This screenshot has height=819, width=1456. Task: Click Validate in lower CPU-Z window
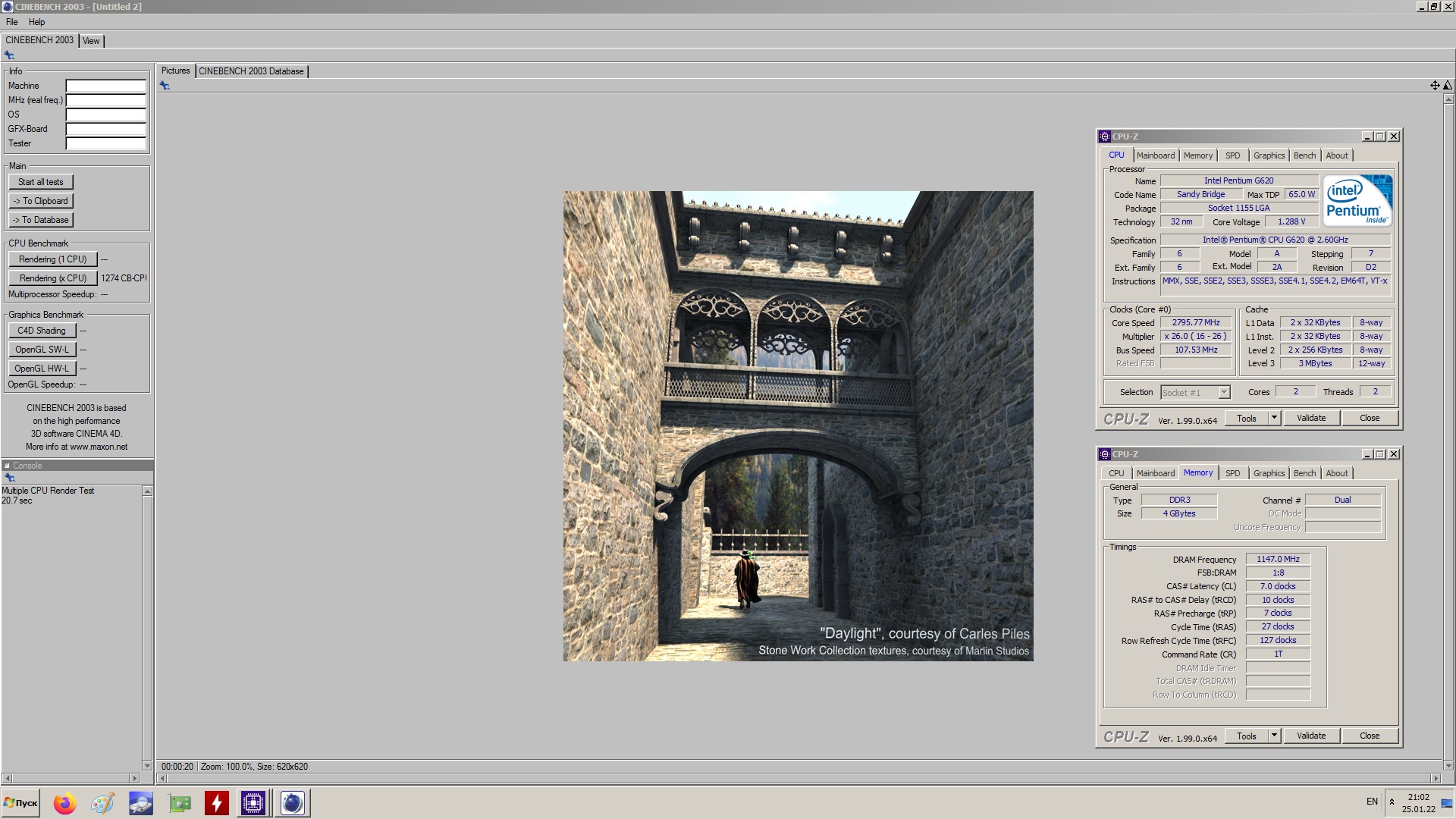1311,736
